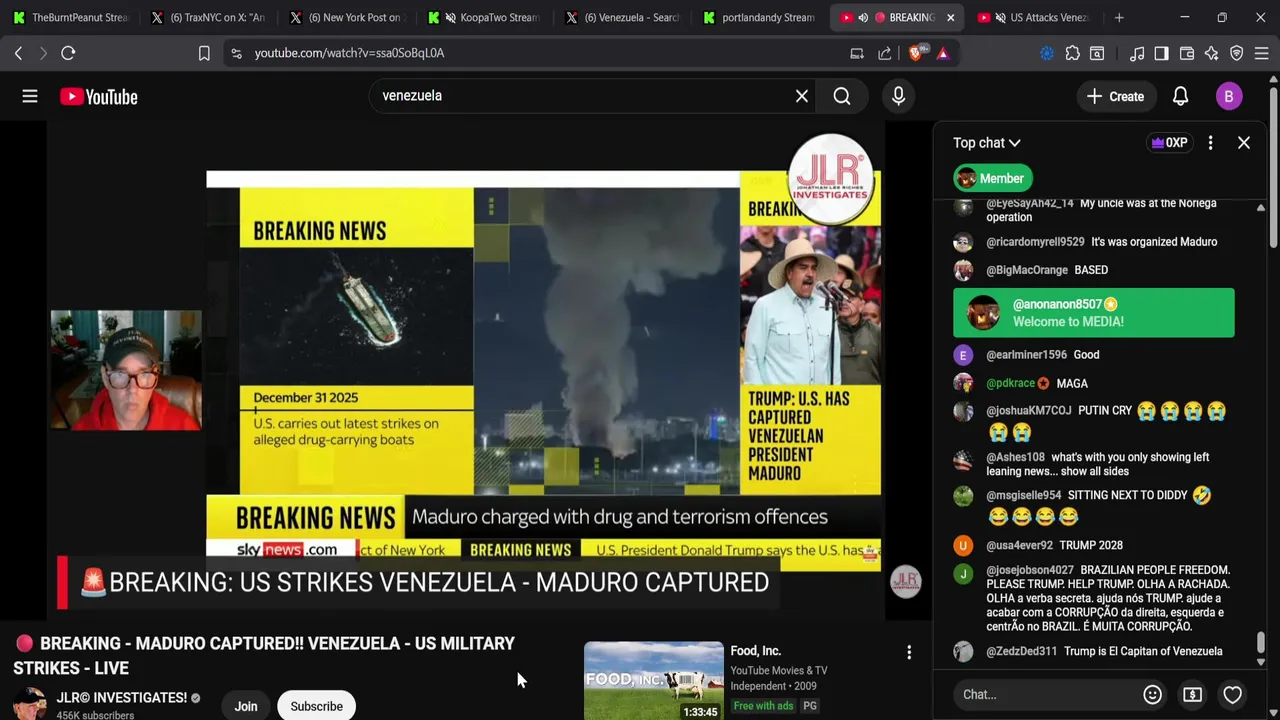1280x720 pixels.
Task: Open the channel avatar under the title
Action: [x=29, y=703]
